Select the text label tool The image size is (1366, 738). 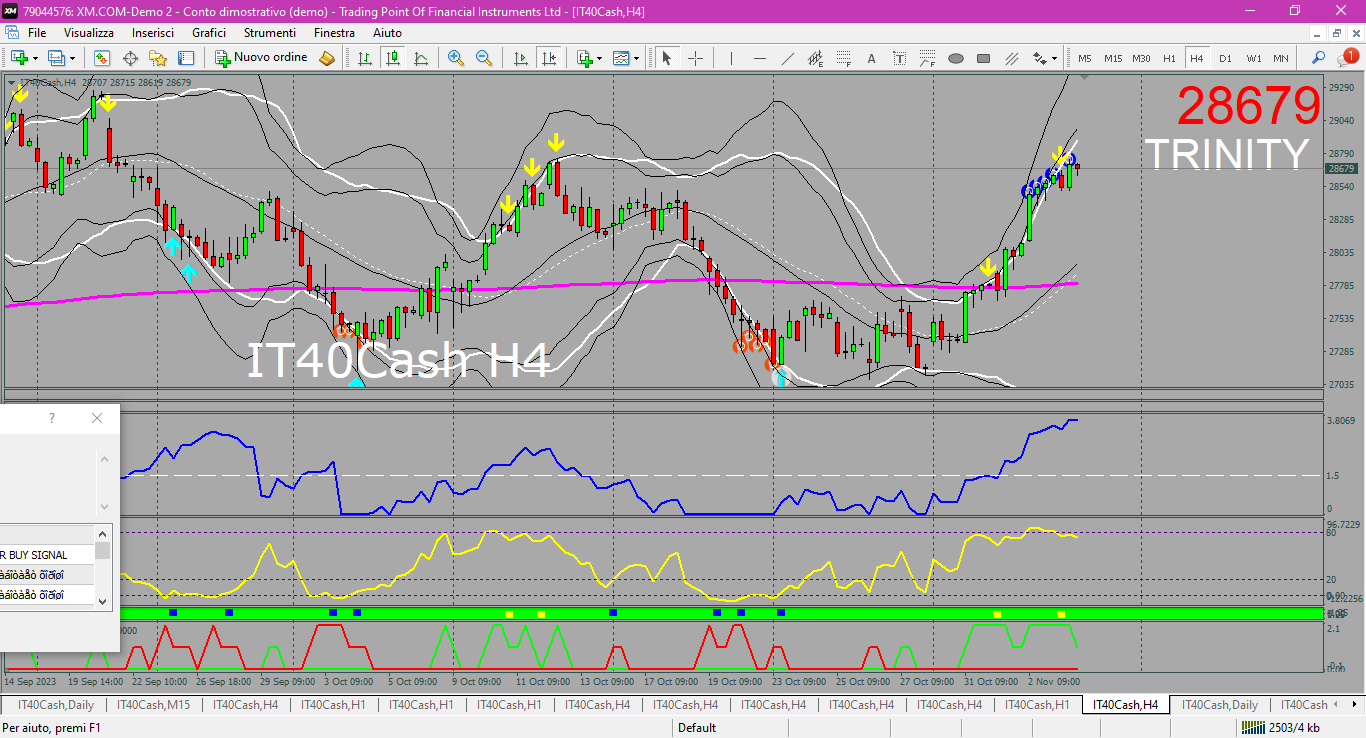tap(899, 58)
